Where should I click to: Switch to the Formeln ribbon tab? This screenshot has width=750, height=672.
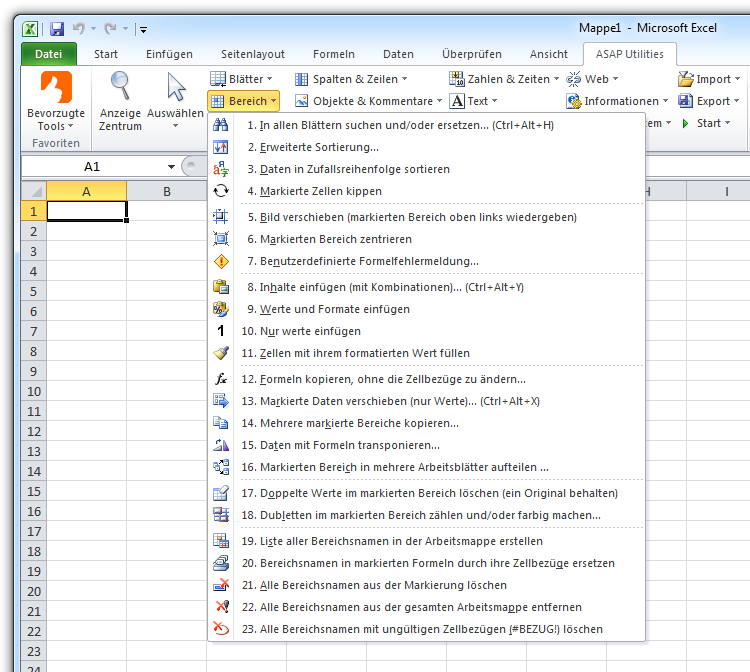(334, 54)
